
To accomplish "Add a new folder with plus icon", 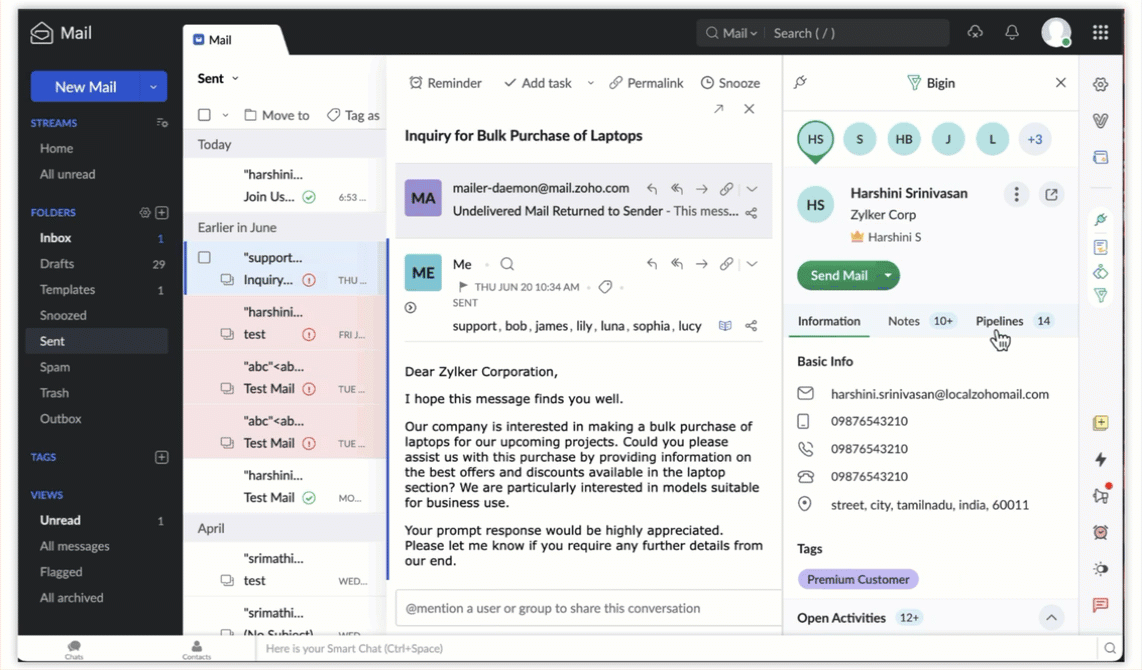I will 162,213.
